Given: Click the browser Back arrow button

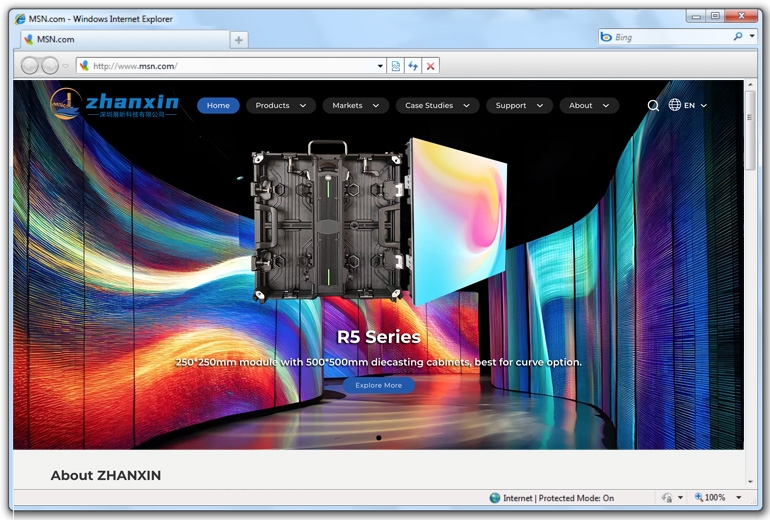Looking at the screenshot, I should (x=31, y=66).
